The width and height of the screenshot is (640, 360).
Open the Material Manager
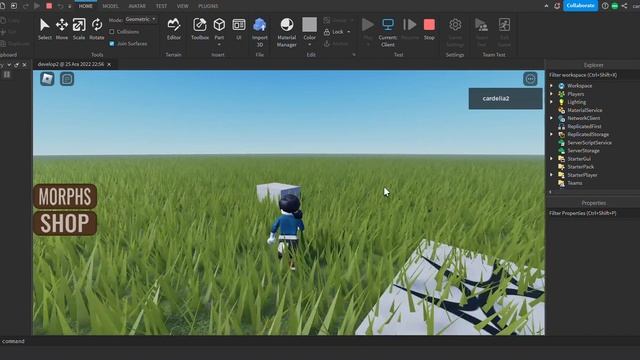tap(287, 32)
